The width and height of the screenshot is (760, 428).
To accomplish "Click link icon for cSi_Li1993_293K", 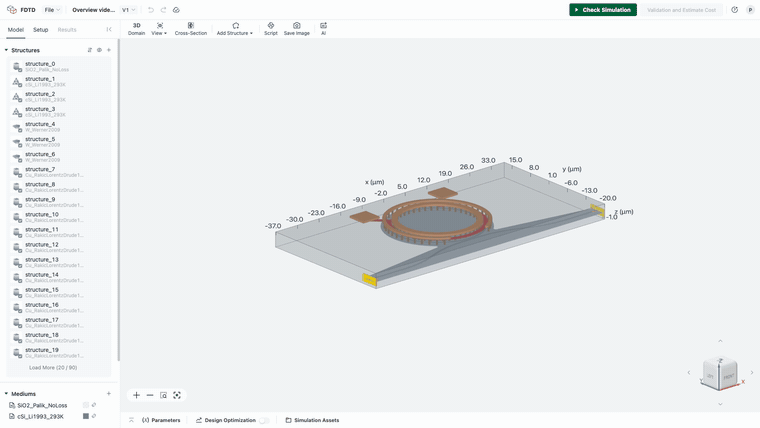I will point(94,416).
